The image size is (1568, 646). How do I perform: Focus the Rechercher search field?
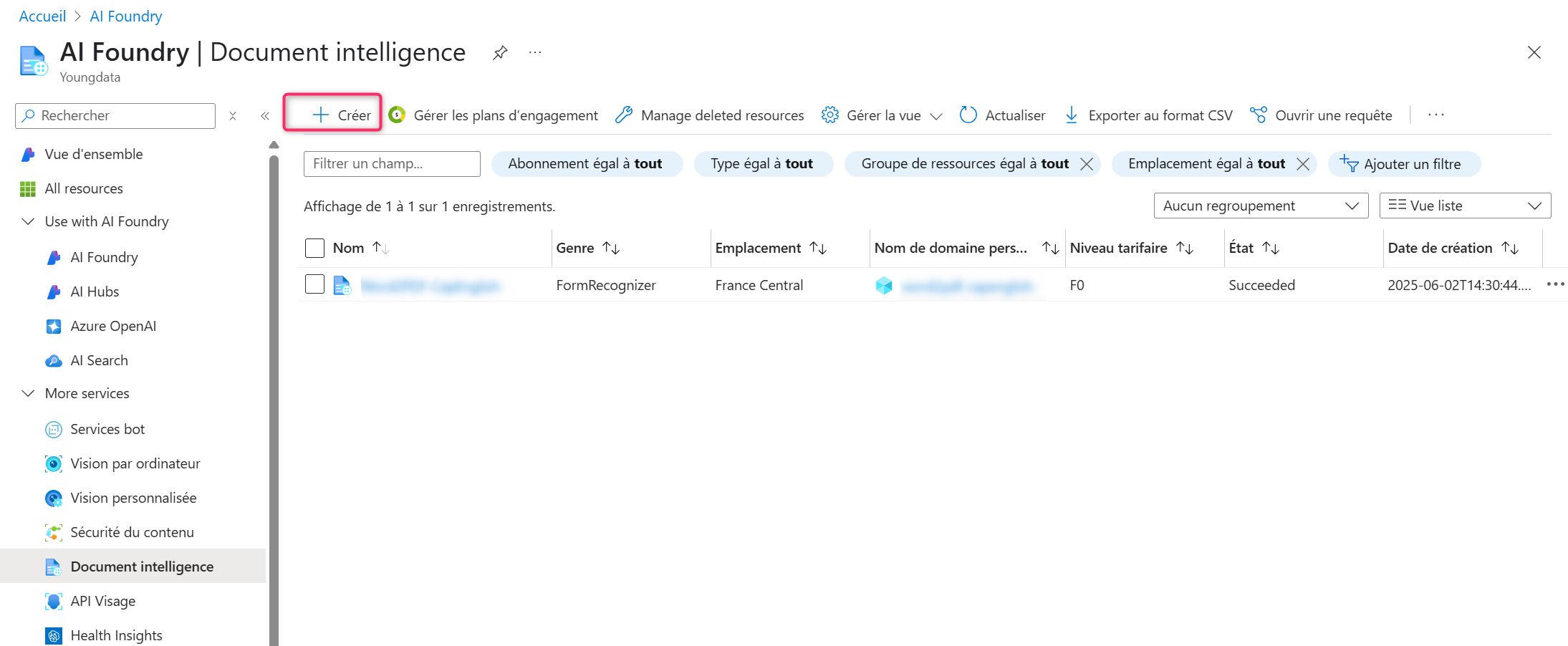tap(115, 116)
